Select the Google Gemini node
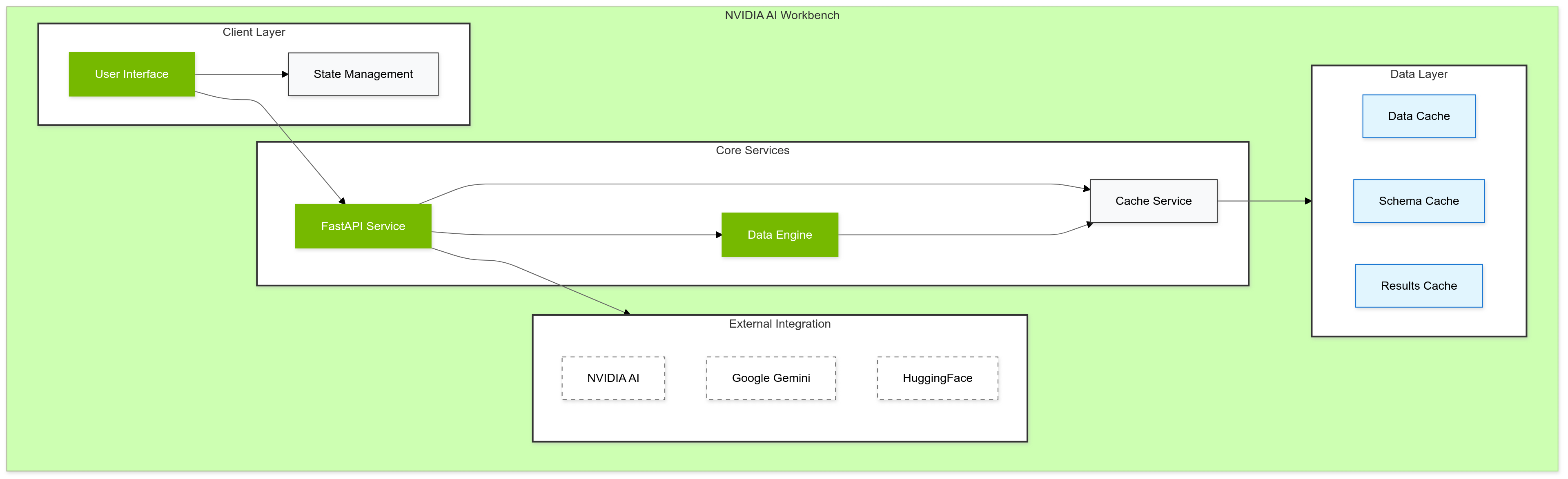Screen dimensions: 1568x479 coord(771,378)
